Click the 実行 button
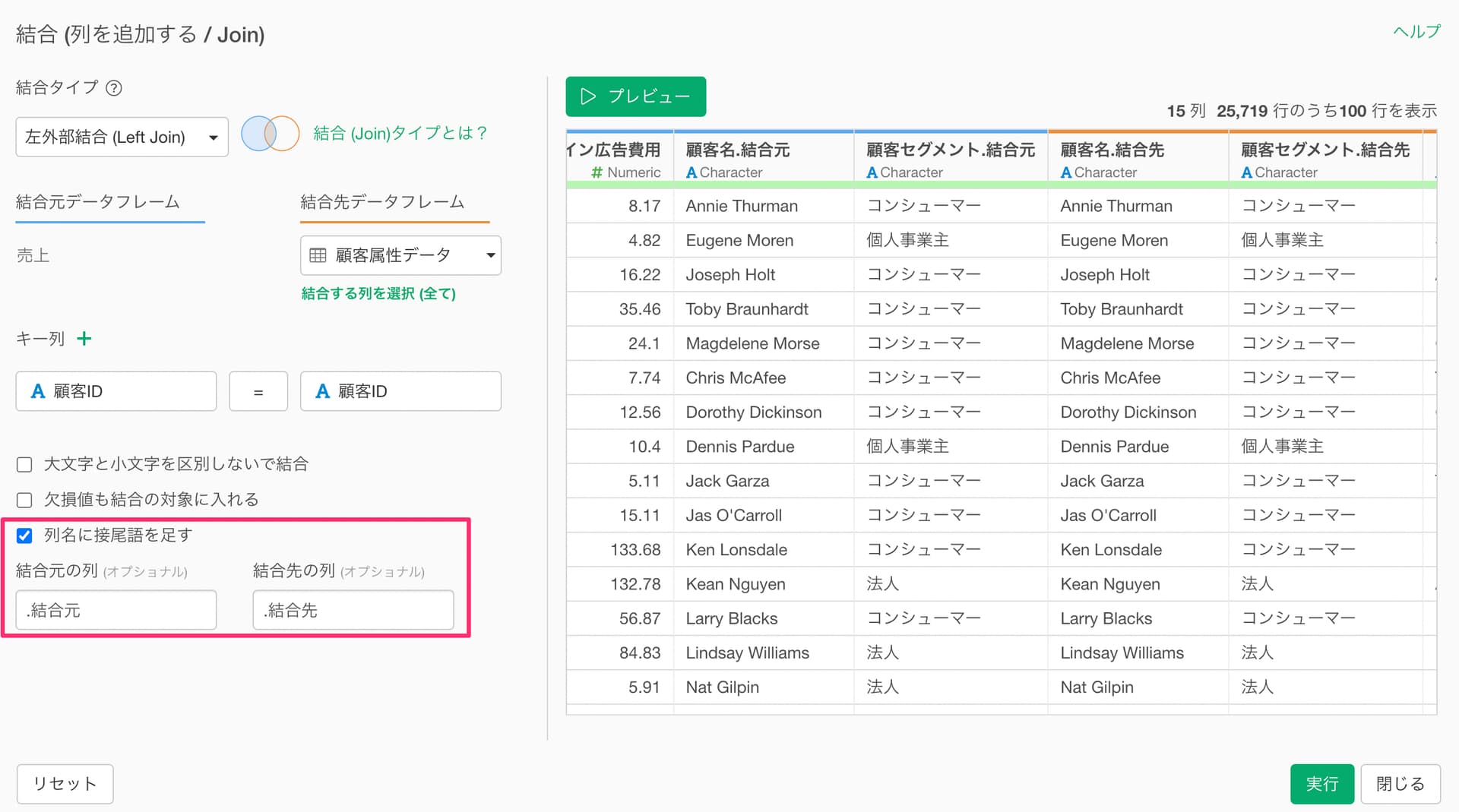Viewport: 1459px width, 812px height. (x=1322, y=784)
